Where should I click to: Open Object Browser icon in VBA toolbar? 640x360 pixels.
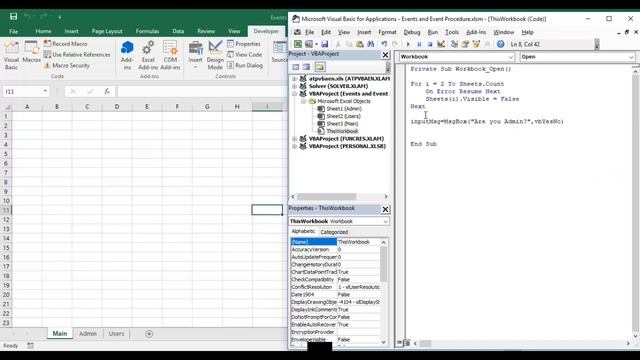pos(476,44)
